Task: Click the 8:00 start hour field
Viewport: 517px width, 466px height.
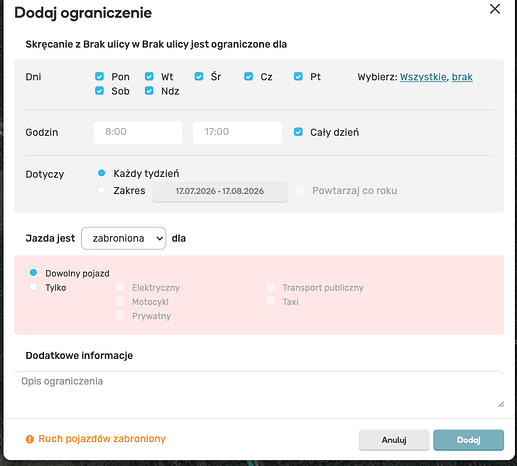Action: 138,133
